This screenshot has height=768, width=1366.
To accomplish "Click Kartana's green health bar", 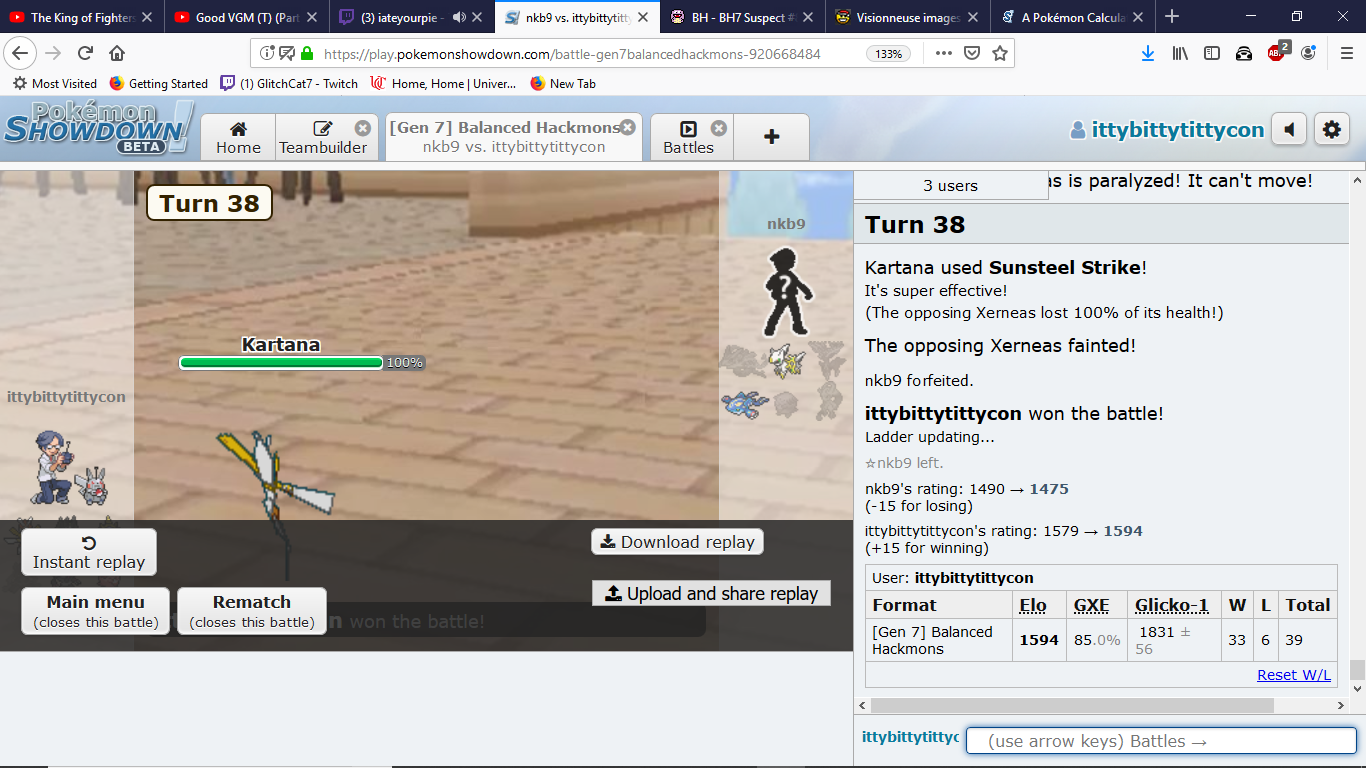I will tap(281, 363).
